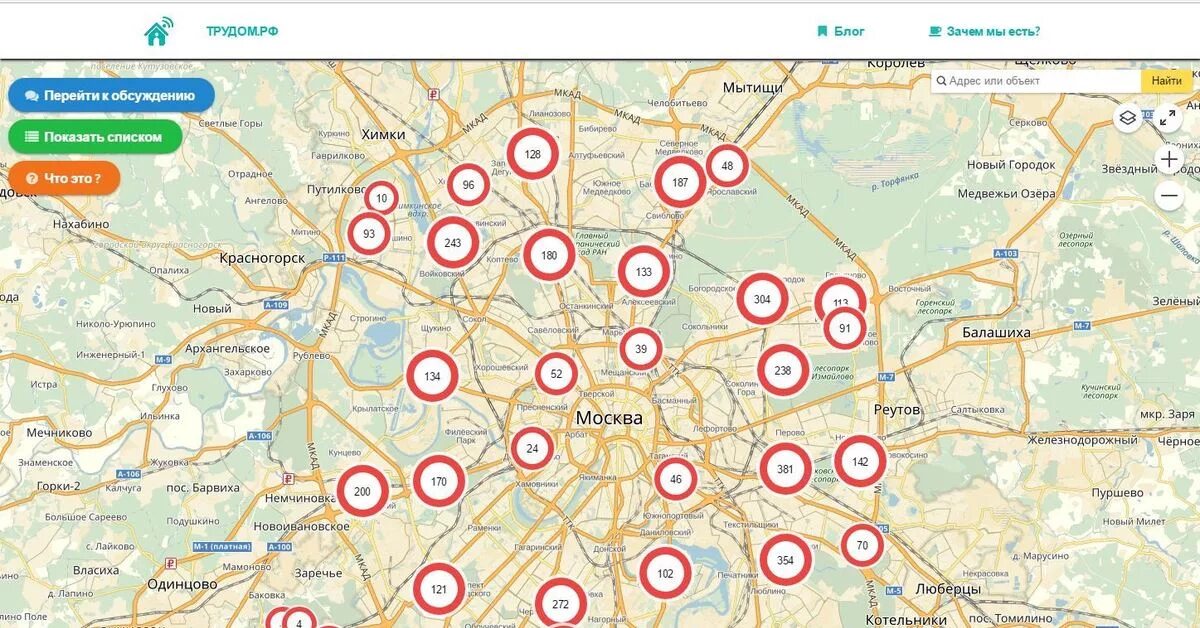Open the cluster marker labeled 243
The height and width of the screenshot is (628, 1200).
[453, 243]
